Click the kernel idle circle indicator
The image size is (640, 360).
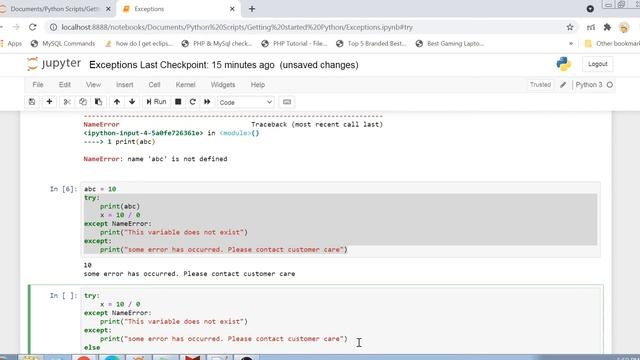[610, 85]
